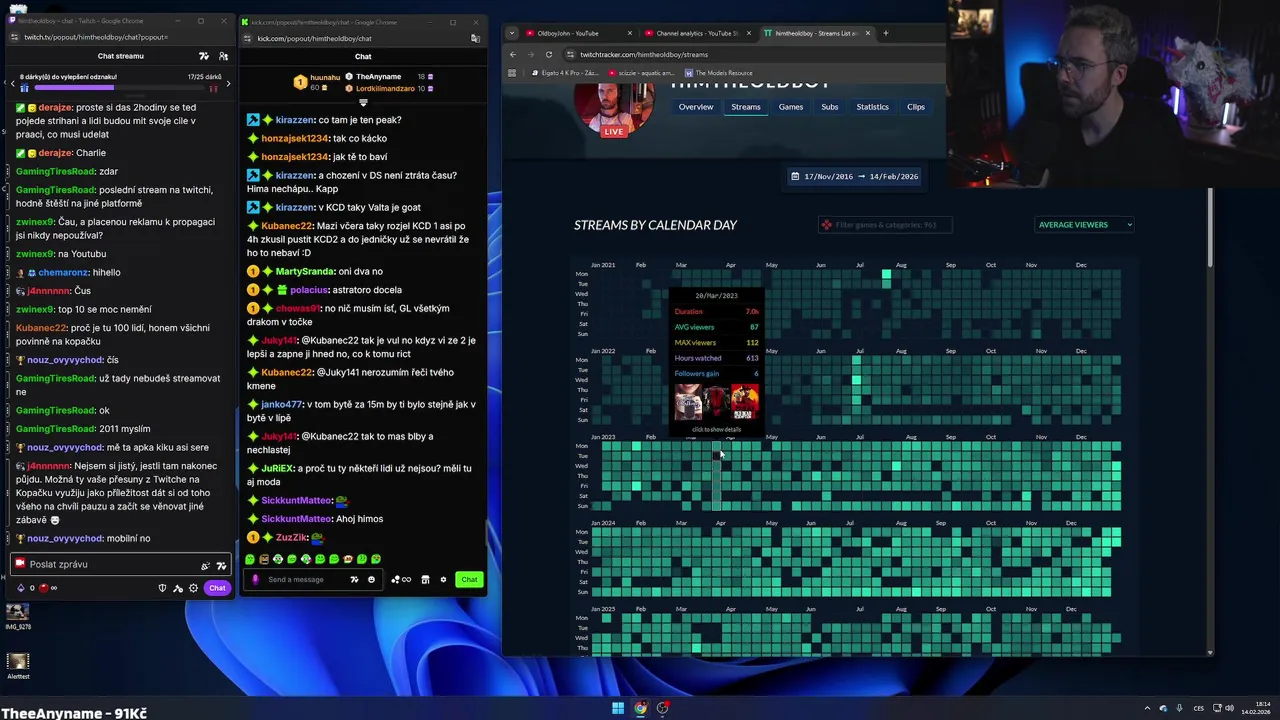
Task: Open Twitch bits balance icon
Action: pyautogui.click(x=21, y=588)
